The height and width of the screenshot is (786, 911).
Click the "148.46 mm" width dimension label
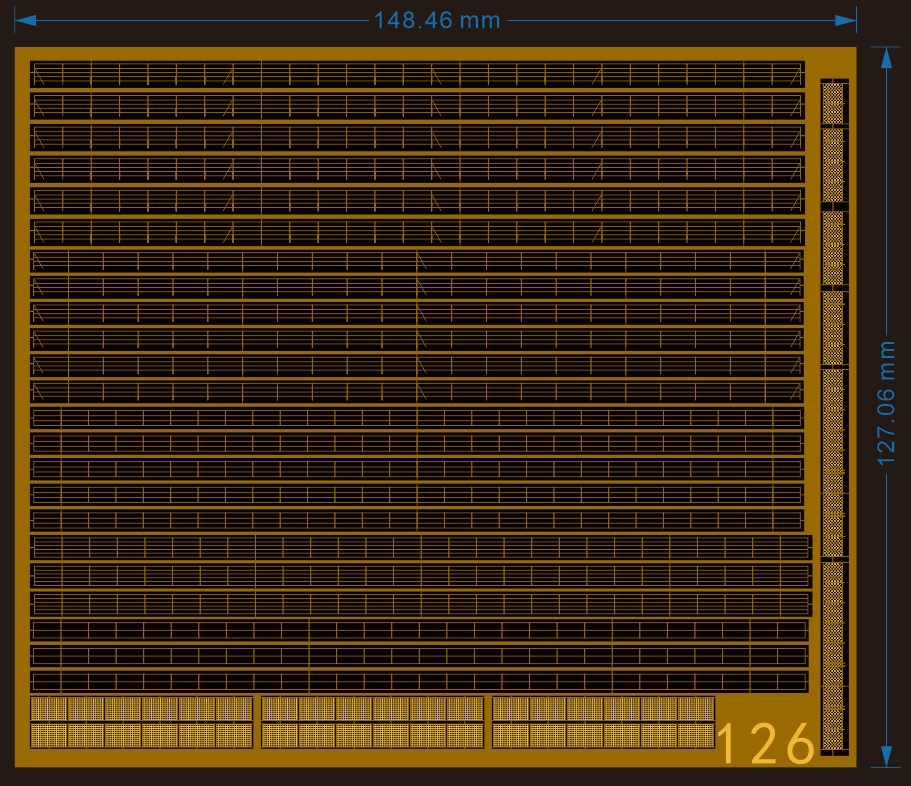click(437, 20)
